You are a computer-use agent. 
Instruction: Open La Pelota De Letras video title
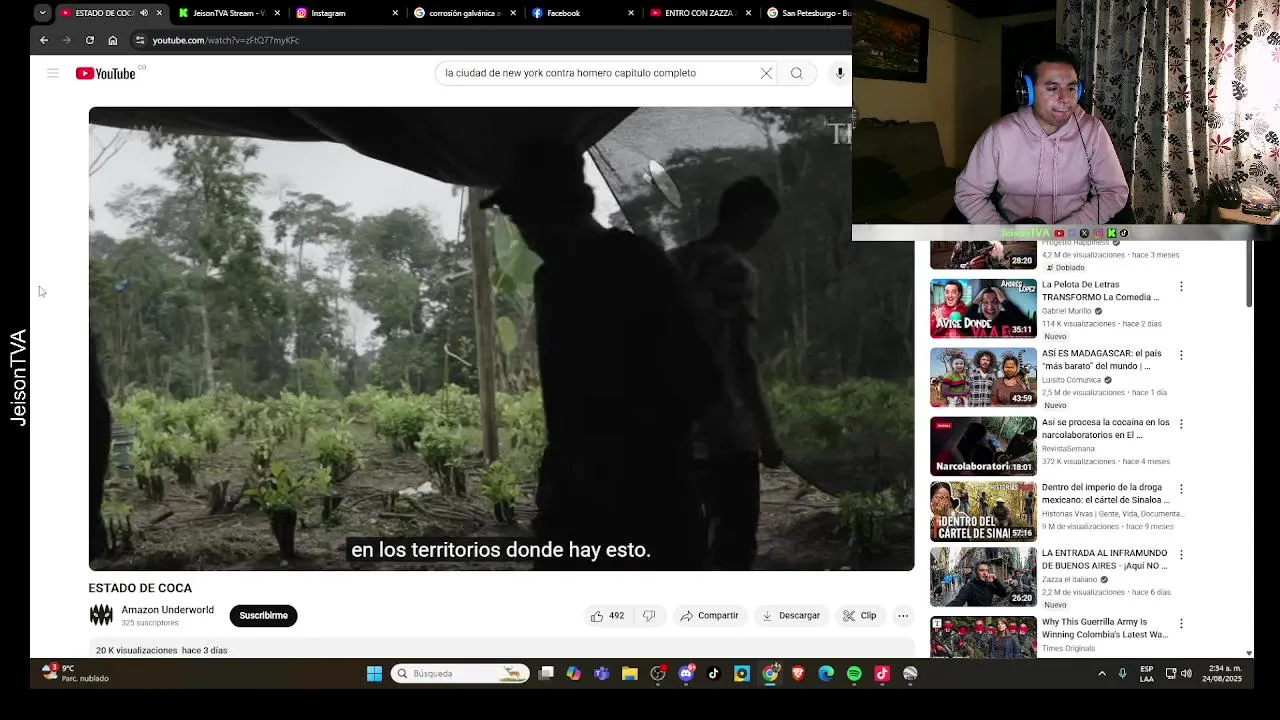(1100, 291)
